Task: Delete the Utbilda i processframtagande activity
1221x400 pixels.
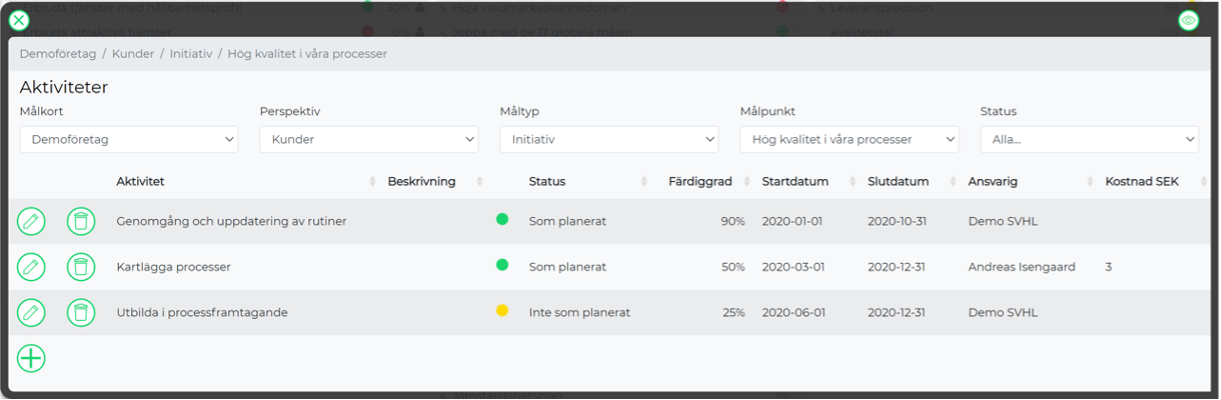Action: click(81, 313)
